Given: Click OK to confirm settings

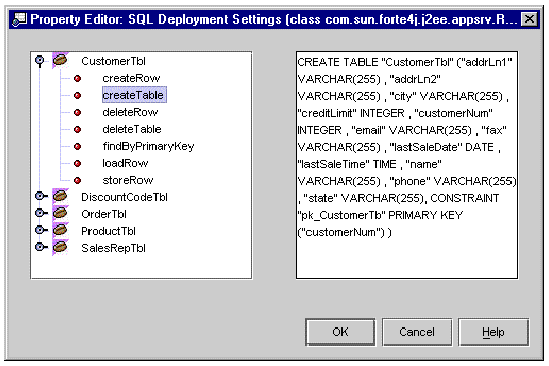Looking at the screenshot, I should [340, 332].
